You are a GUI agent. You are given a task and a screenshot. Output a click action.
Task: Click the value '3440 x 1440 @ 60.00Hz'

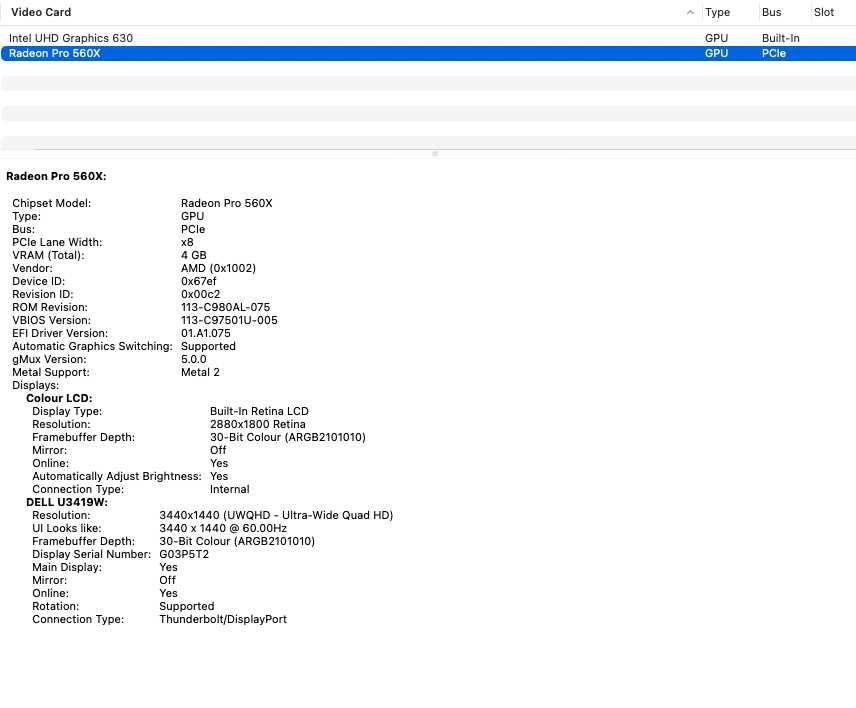coord(223,528)
